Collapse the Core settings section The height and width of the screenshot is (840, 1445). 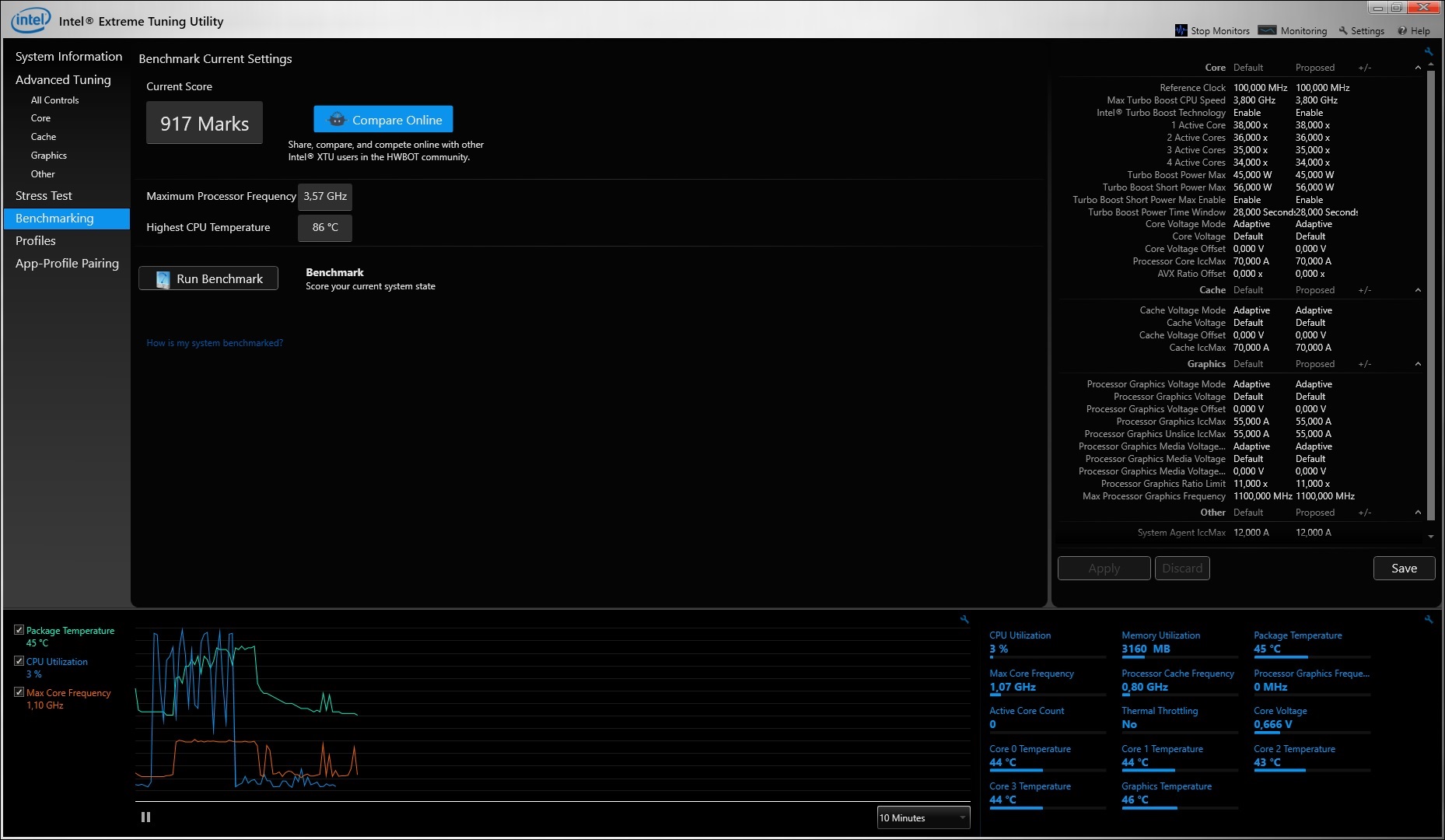(1418, 68)
